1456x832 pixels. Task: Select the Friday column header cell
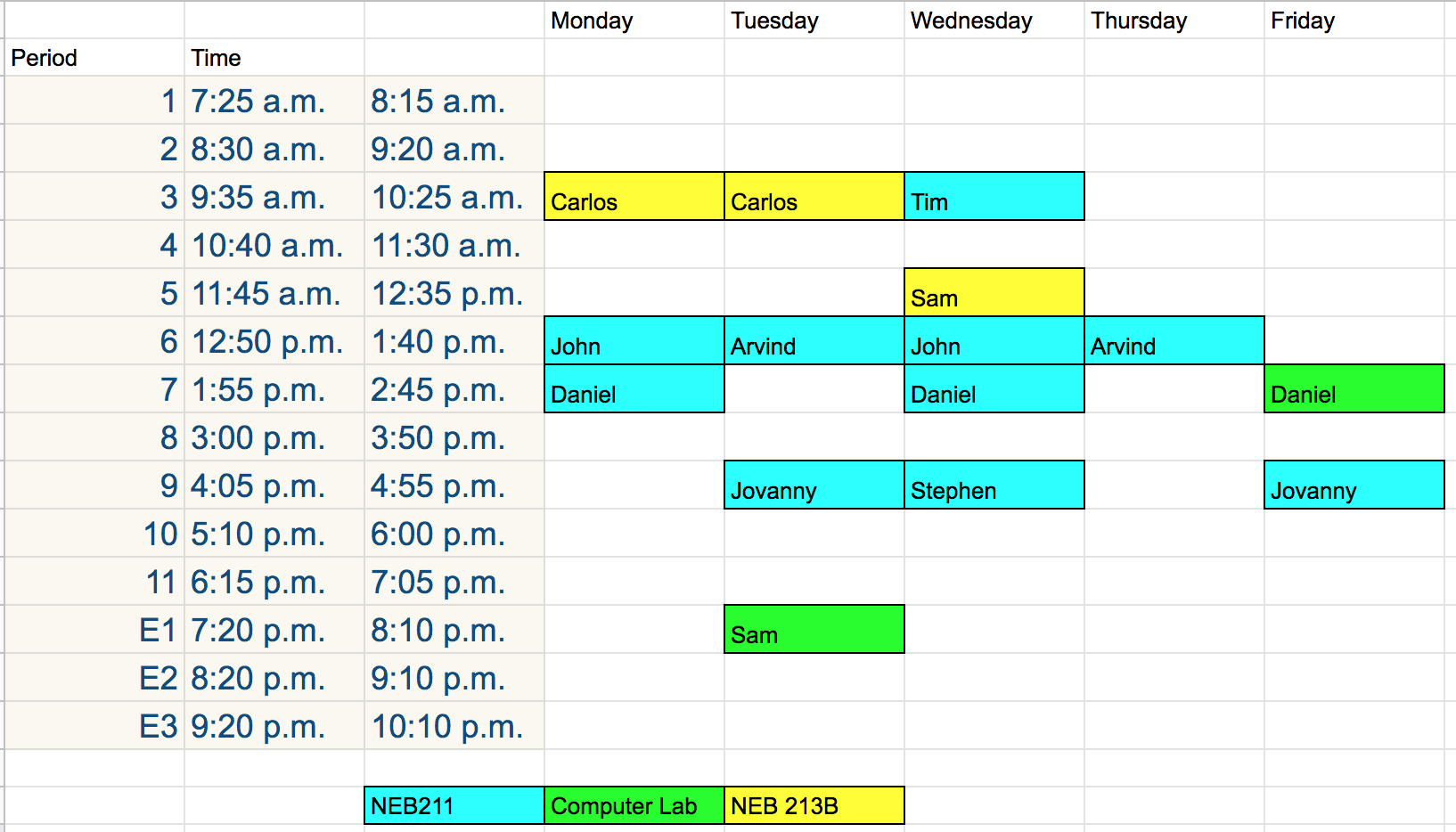click(1354, 20)
